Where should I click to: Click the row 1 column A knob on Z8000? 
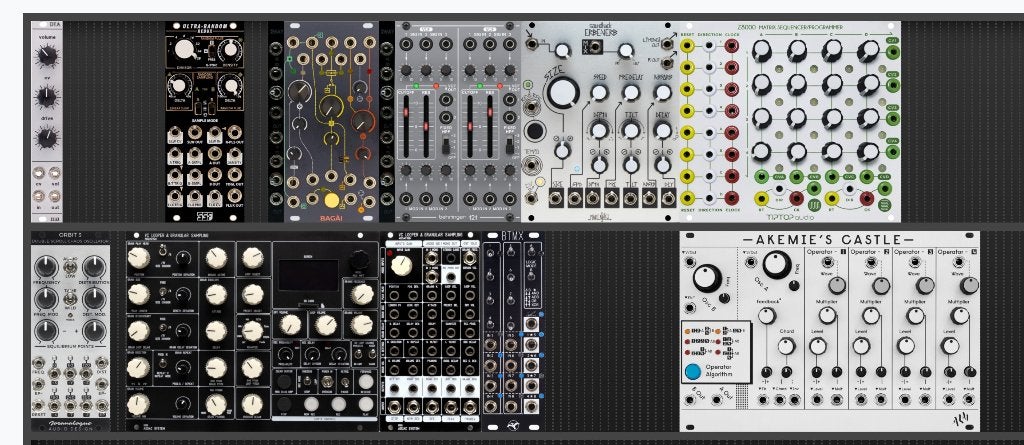pos(761,51)
